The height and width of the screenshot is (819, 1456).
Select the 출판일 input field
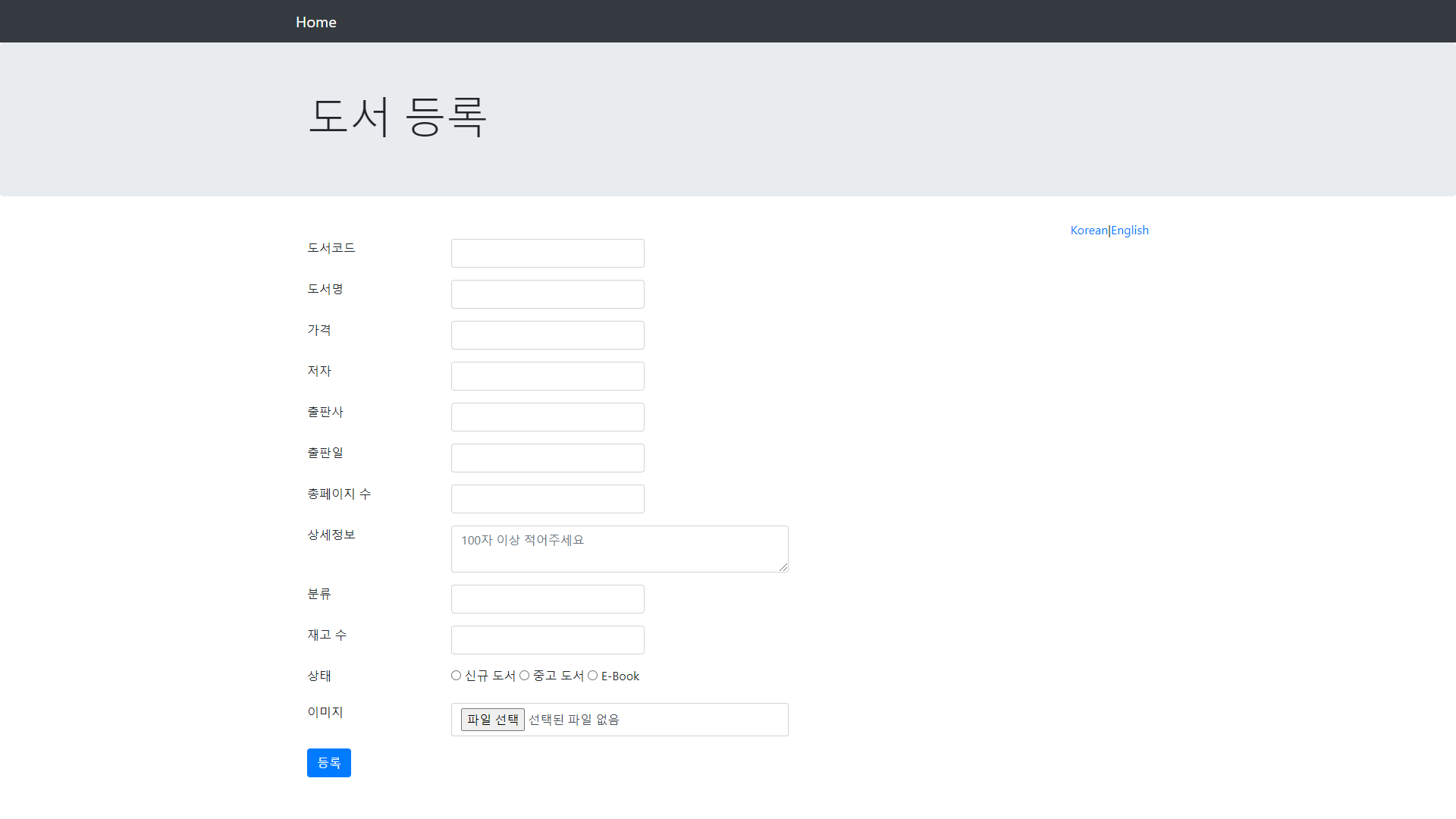pos(548,458)
